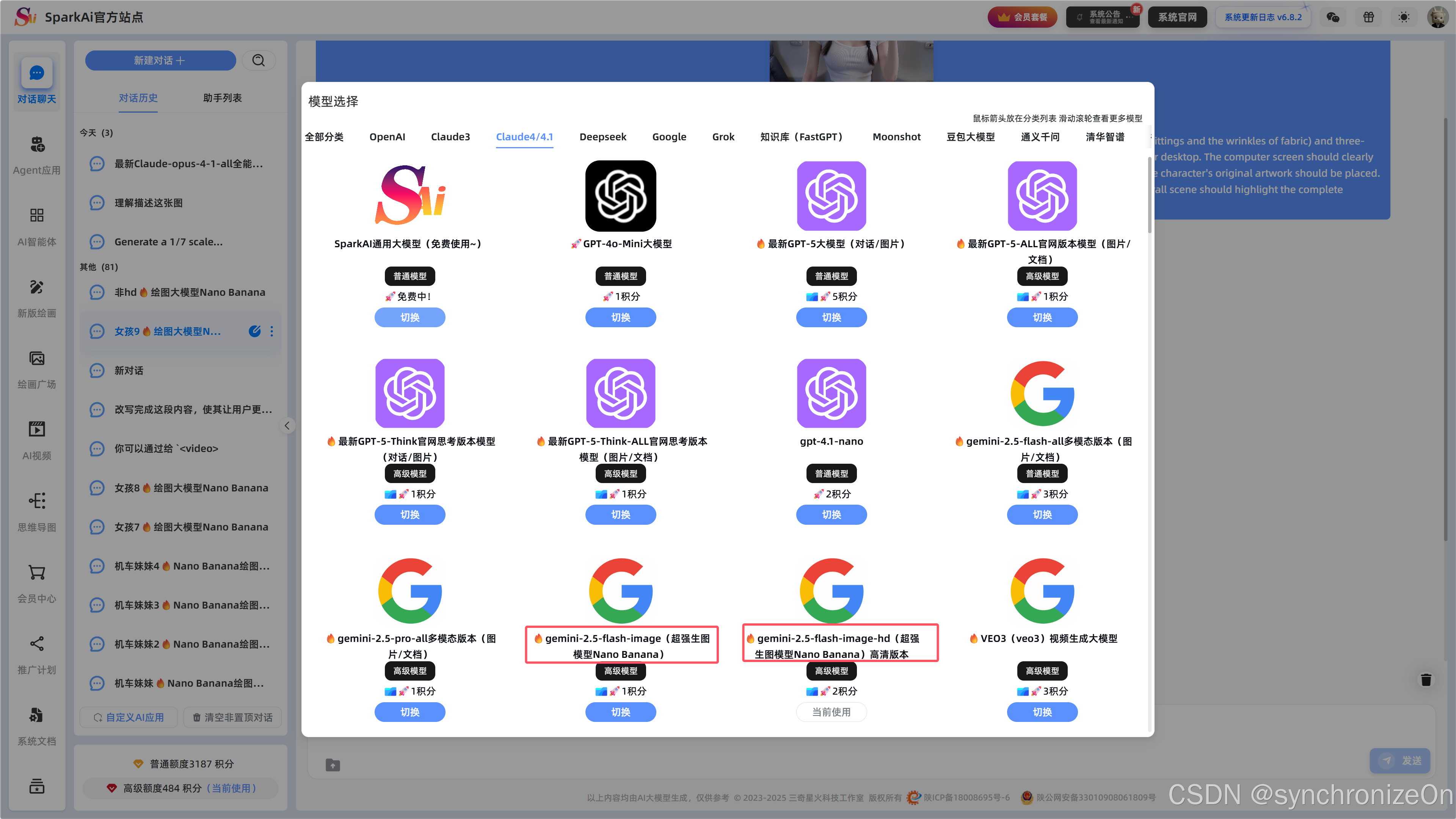Select the Deepseek category tab
The image size is (1456, 819).
tap(602, 137)
